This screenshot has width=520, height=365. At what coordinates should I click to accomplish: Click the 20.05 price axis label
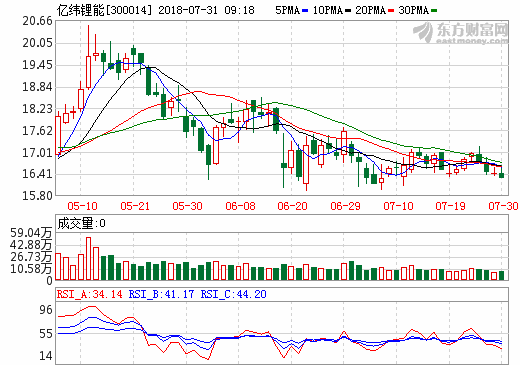point(37,43)
